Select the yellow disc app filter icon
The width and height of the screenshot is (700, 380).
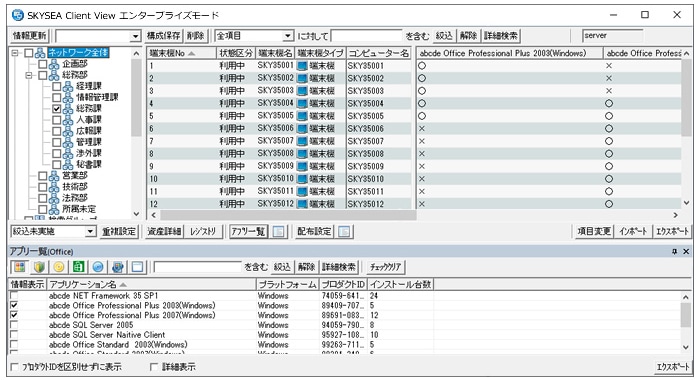tap(59, 267)
